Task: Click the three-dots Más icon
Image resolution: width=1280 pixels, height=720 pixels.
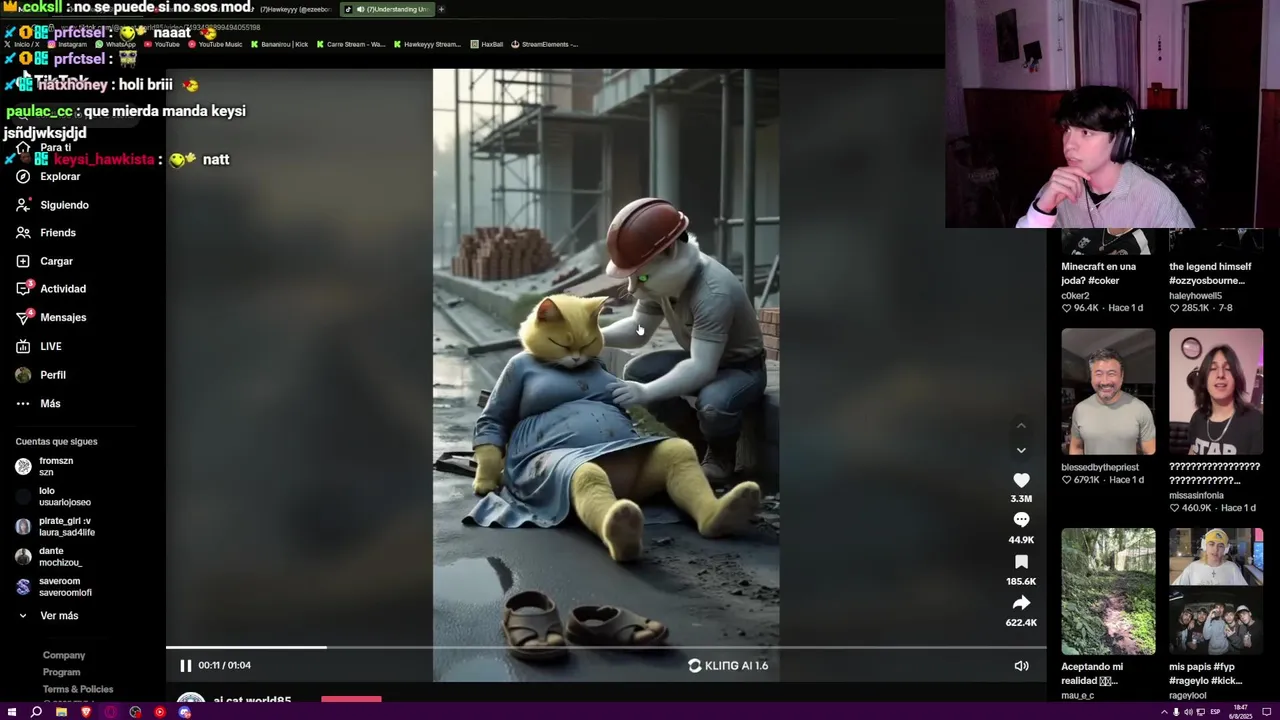Action: click(x=23, y=404)
